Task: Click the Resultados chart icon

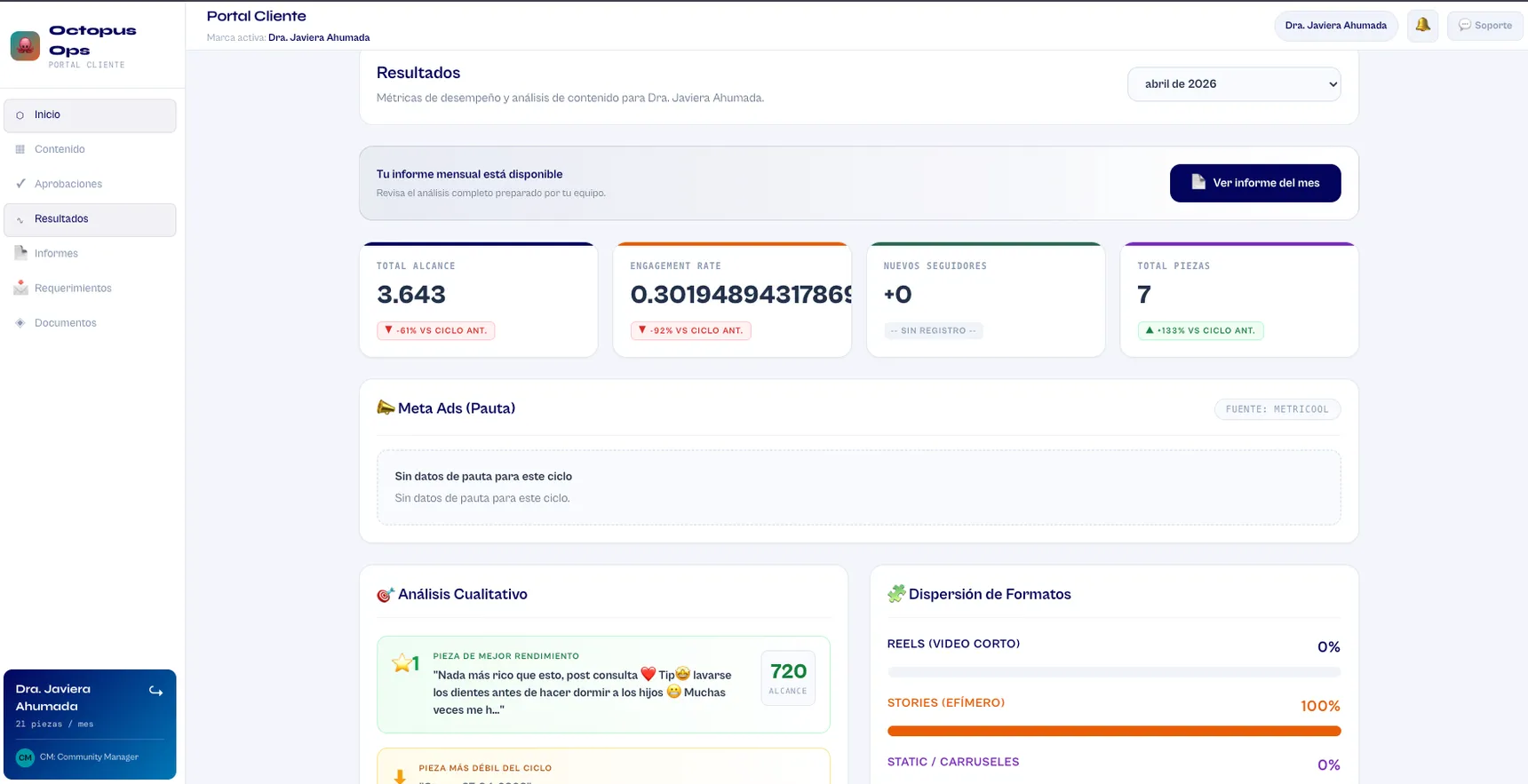Action: tap(20, 219)
